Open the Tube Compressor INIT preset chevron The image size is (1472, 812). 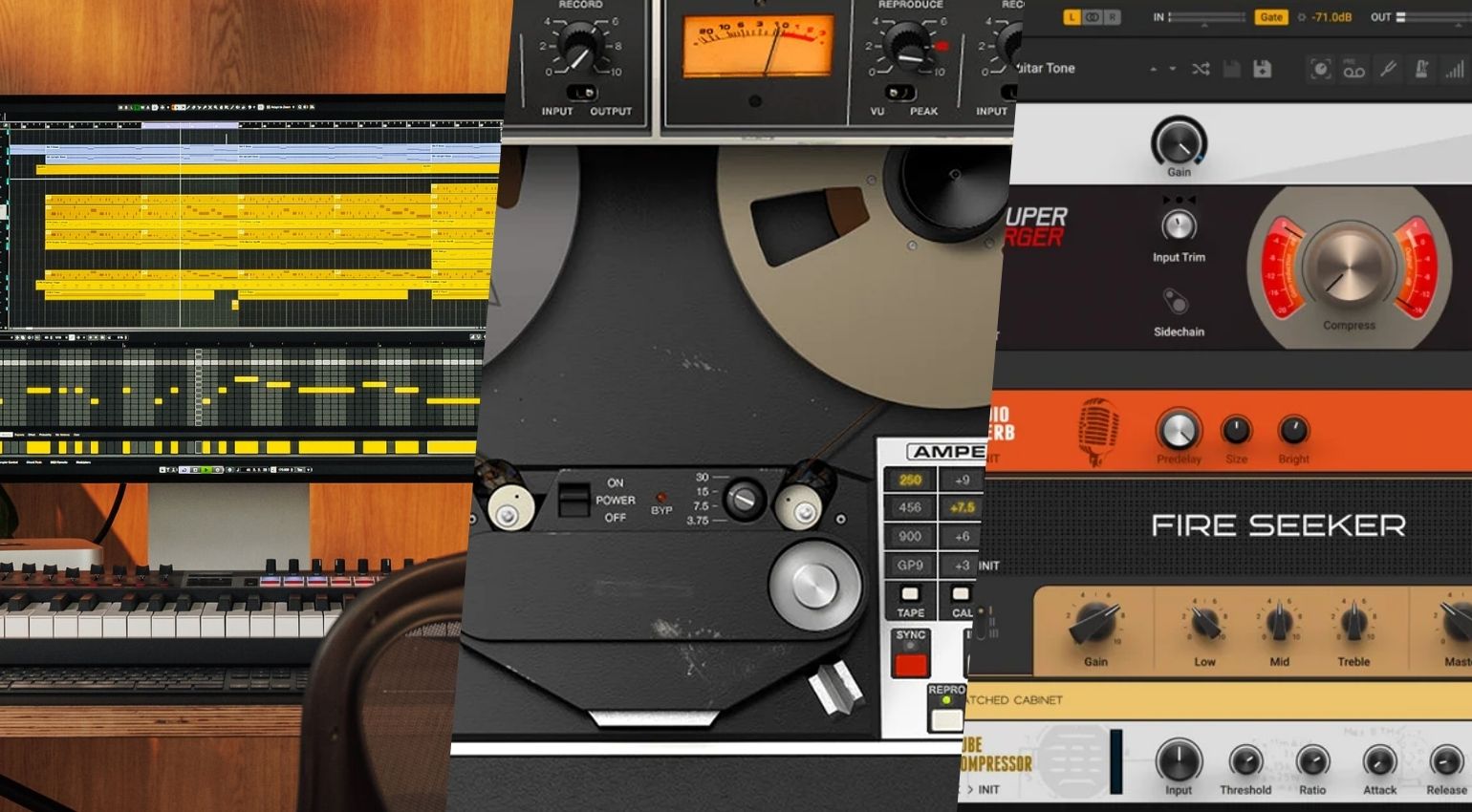click(x=970, y=790)
